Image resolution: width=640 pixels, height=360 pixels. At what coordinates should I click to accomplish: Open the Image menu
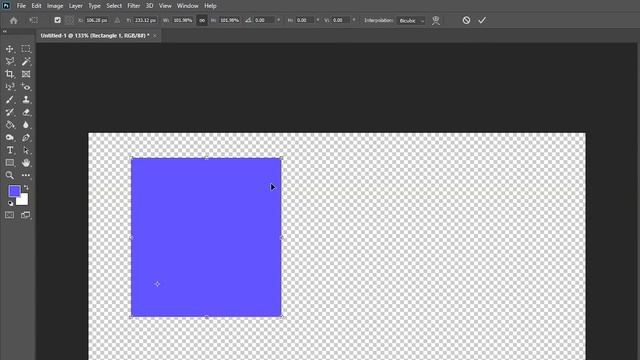55,6
